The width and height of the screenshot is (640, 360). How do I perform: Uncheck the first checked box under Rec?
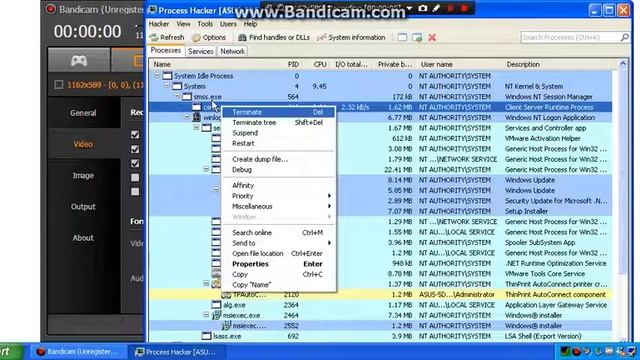pos(135,135)
